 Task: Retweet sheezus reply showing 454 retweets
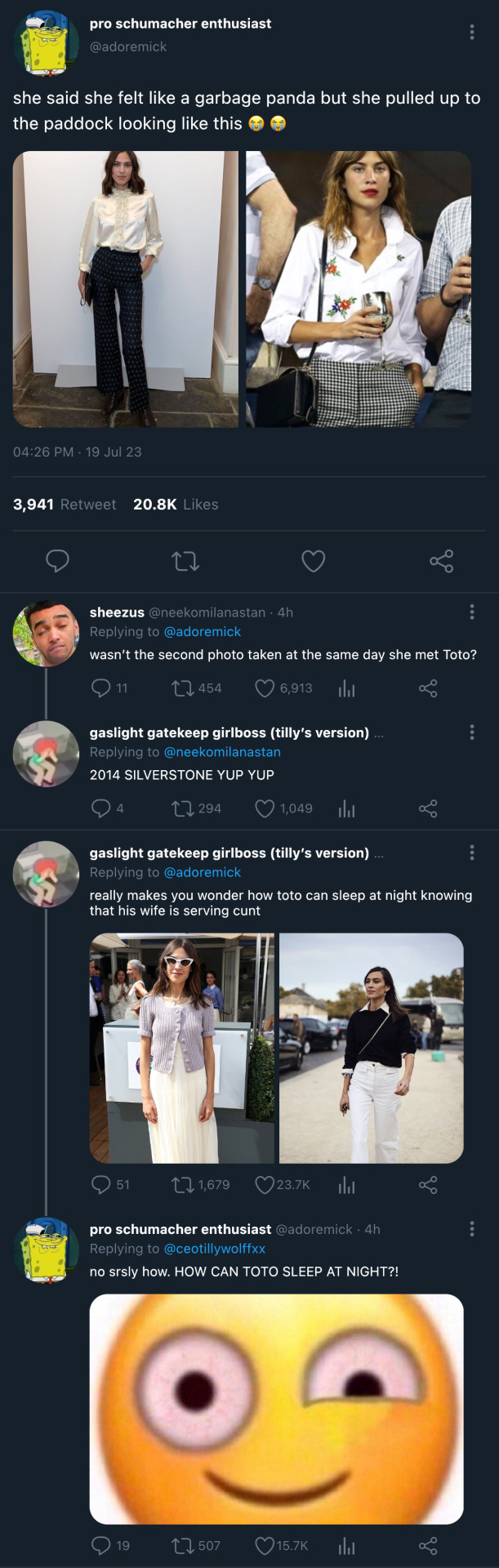(182, 688)
